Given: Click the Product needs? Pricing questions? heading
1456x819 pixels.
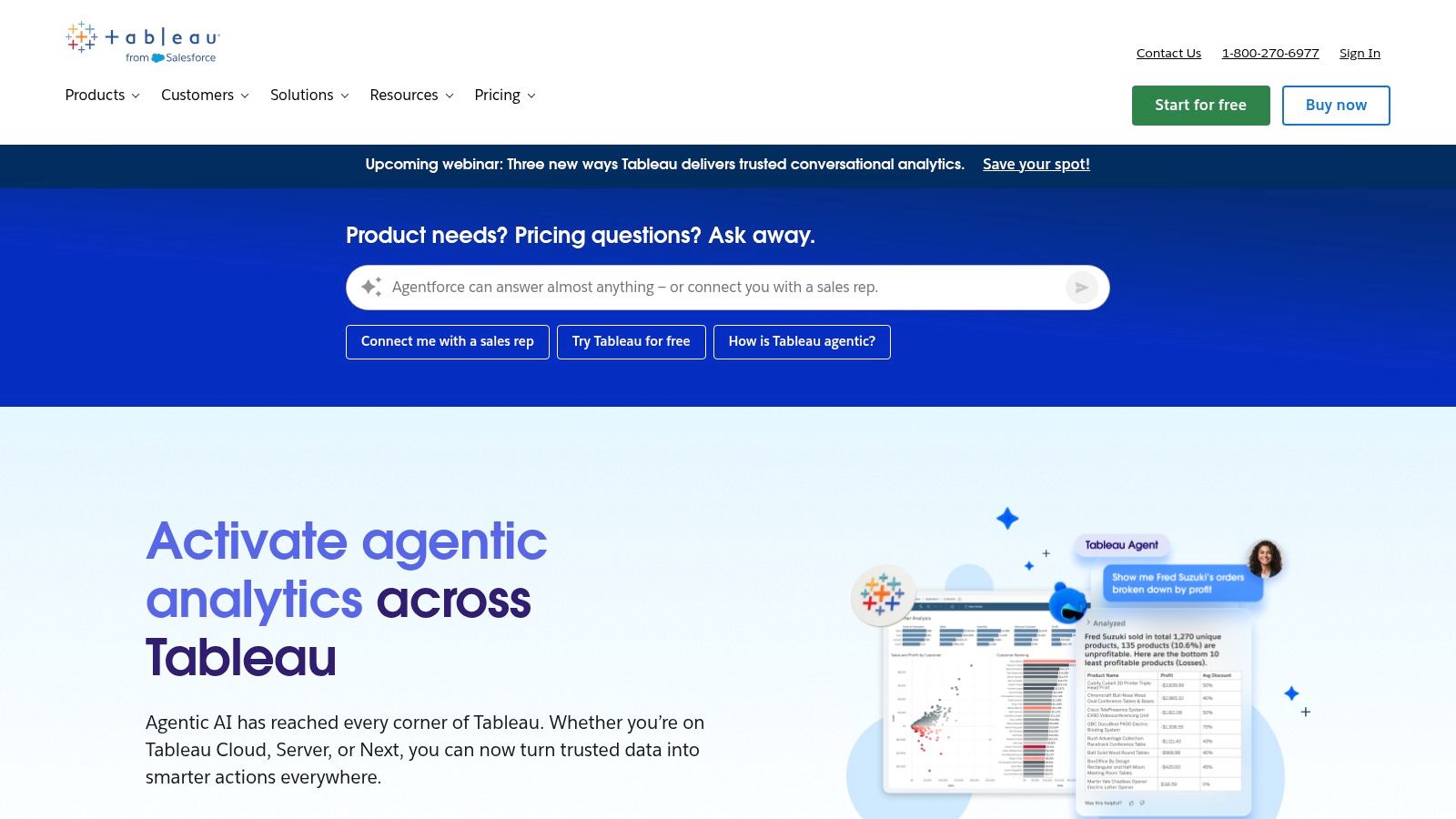Looking at the screenshot, I should (581, 236).
